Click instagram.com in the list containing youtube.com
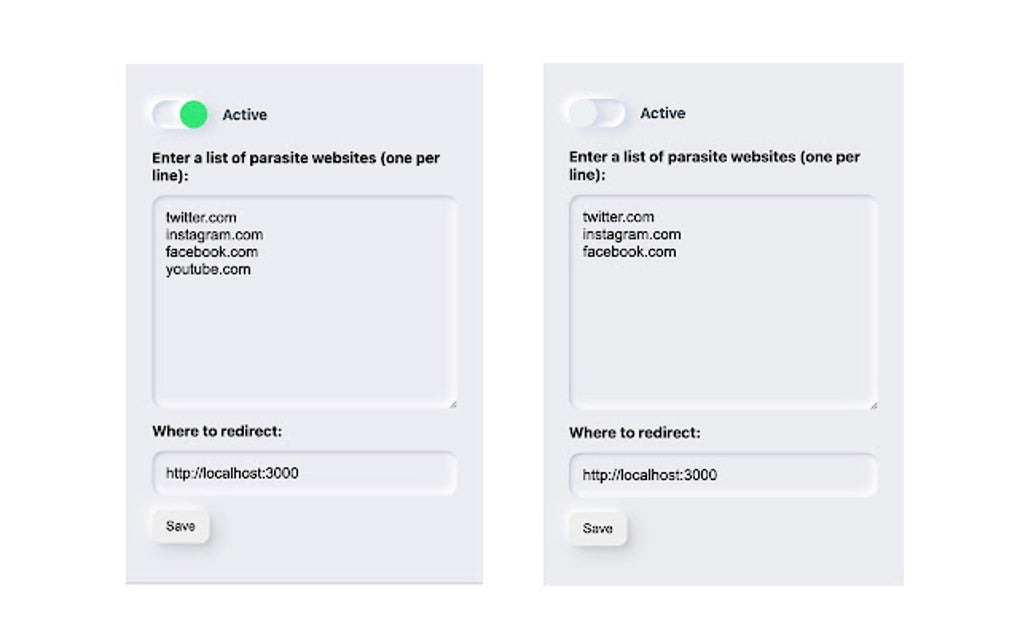The width and height of the screenshot is (1020, 638). (214, 235)
